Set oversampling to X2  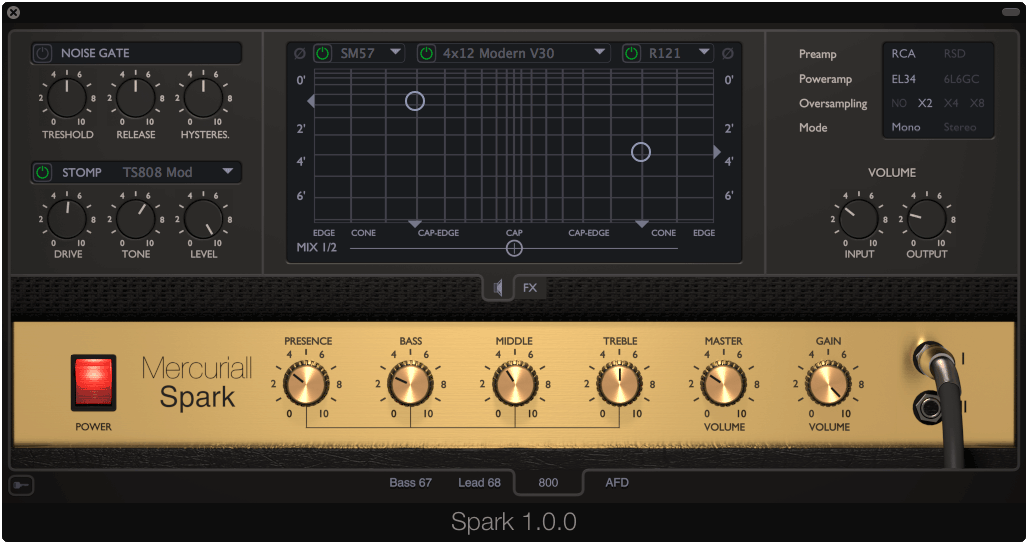(925, 103)
